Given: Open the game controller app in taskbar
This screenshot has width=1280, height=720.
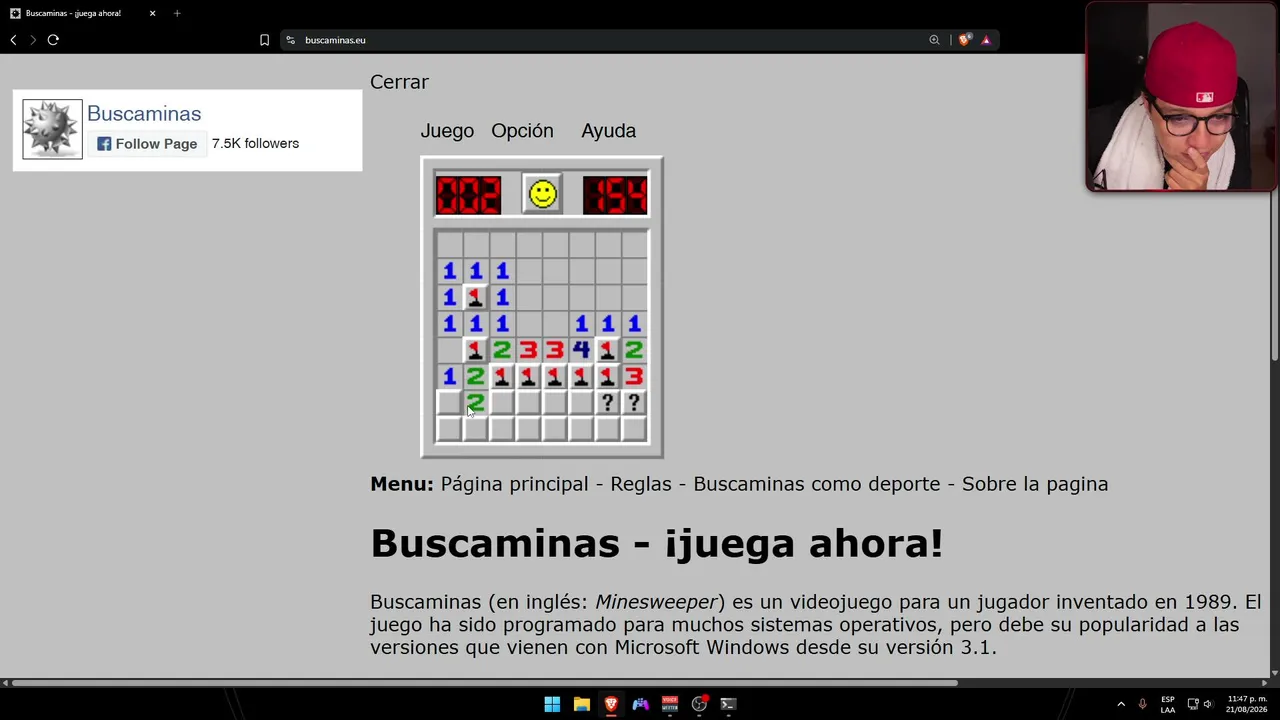Looking at the screenshot, I should point(640,704).
